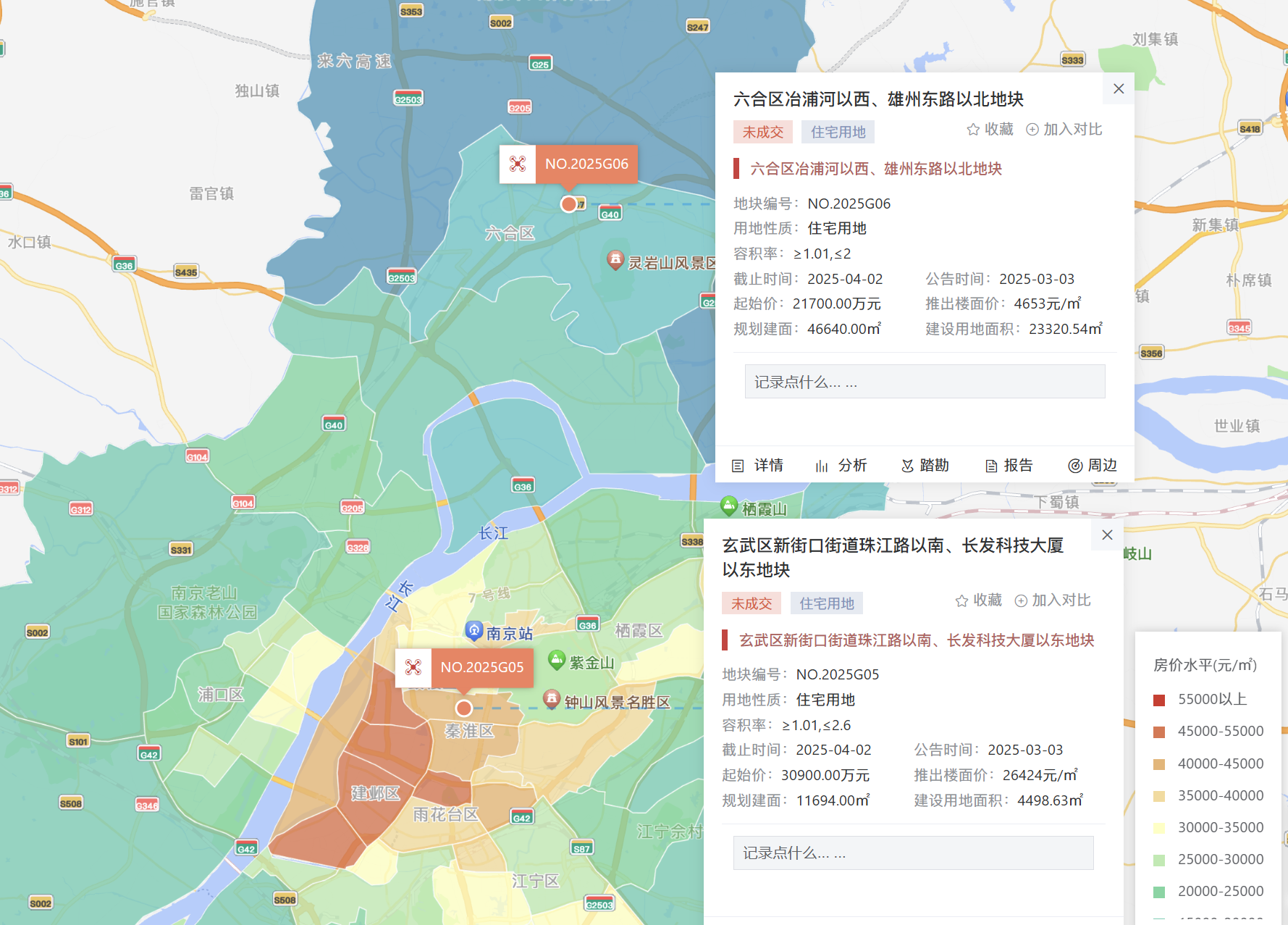This screenshot has height=925, width=1288.
Task: Select the 未成交 status tag on 玄武区 card
Action: [752, 603]
